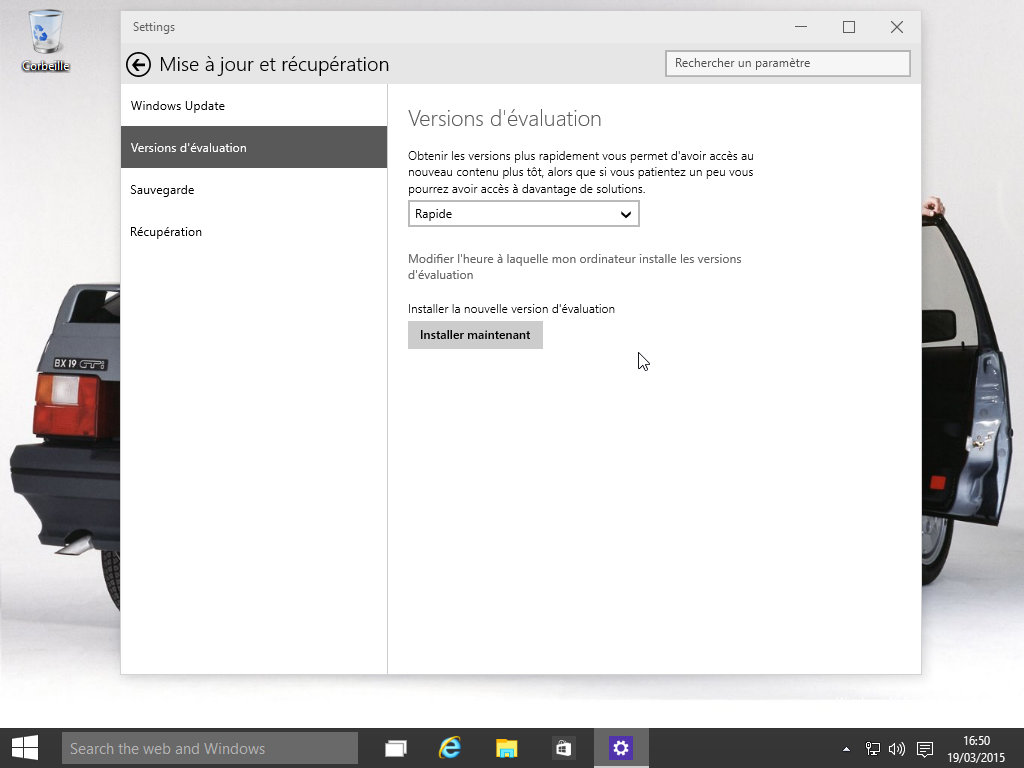Image resolution: width=1024 pixels, height=768 pixels.
Task: Click the network icon in system tray
Action: click(x=872, y=747)
